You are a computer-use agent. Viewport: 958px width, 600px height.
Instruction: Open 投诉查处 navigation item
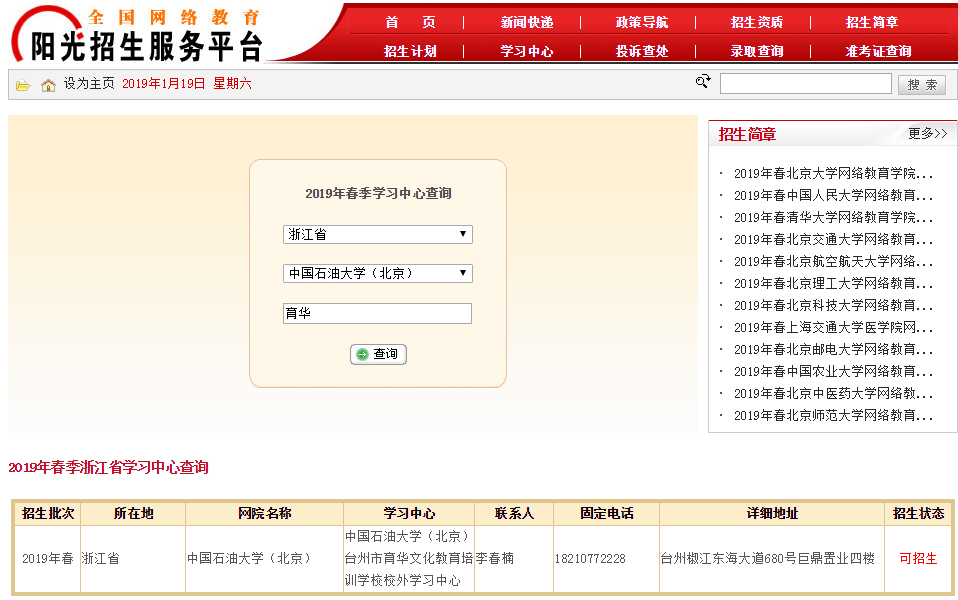pos(642,51)
